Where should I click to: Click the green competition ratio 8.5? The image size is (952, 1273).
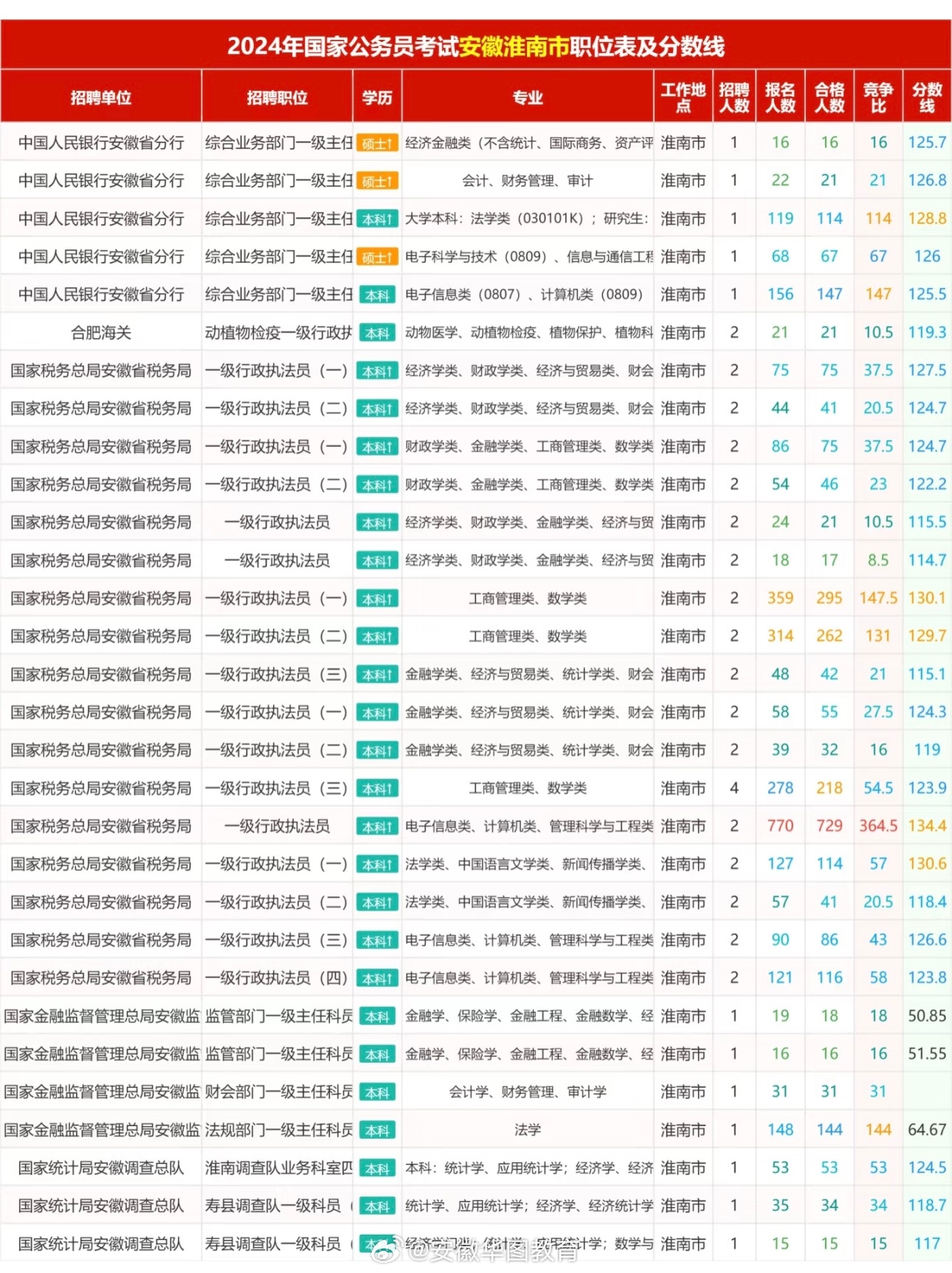(878, 560)
